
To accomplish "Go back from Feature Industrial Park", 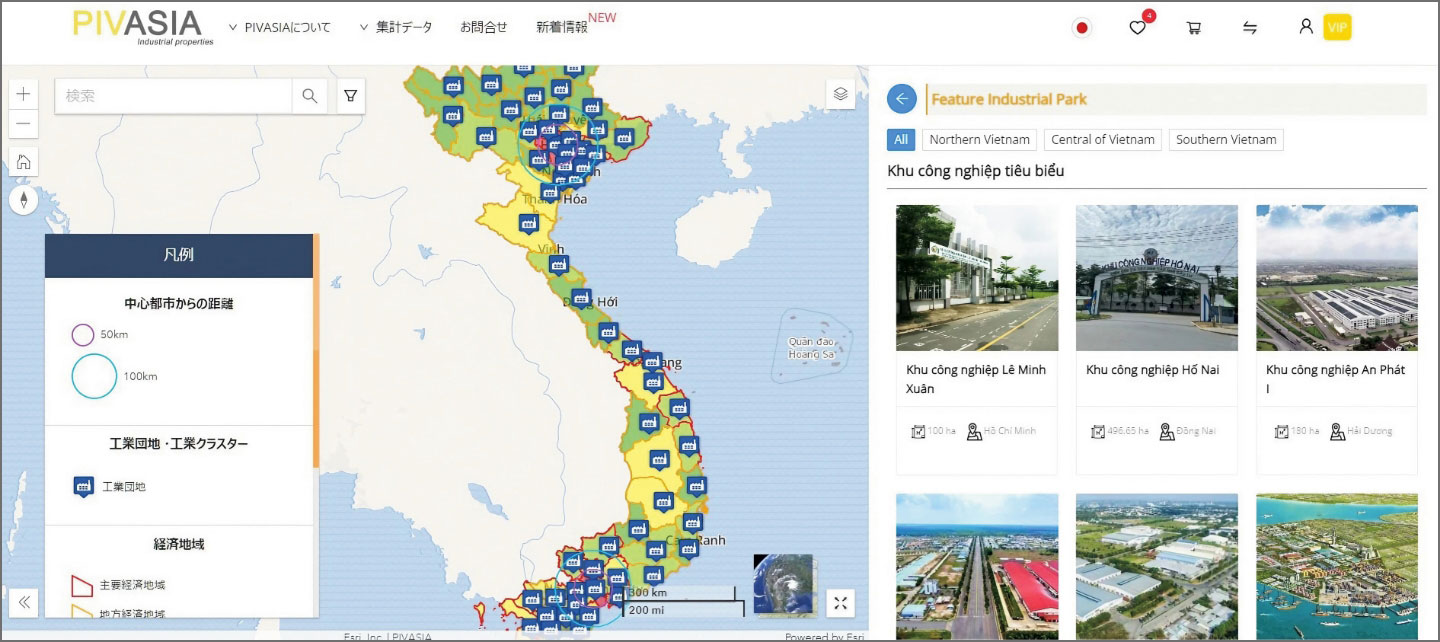I will pyautogui.click(x=902, y=99).
